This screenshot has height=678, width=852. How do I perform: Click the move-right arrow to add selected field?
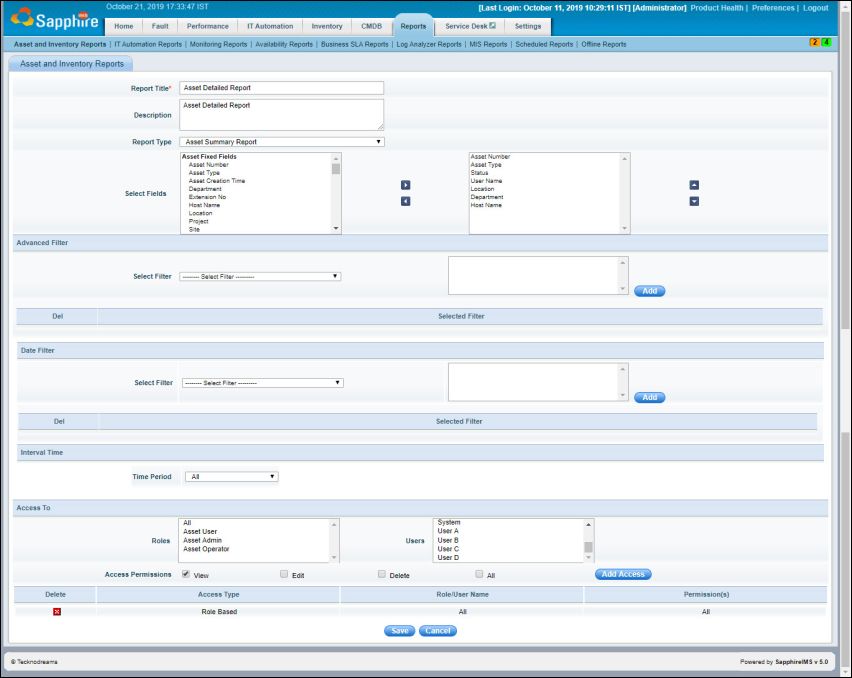click(405, 185)
